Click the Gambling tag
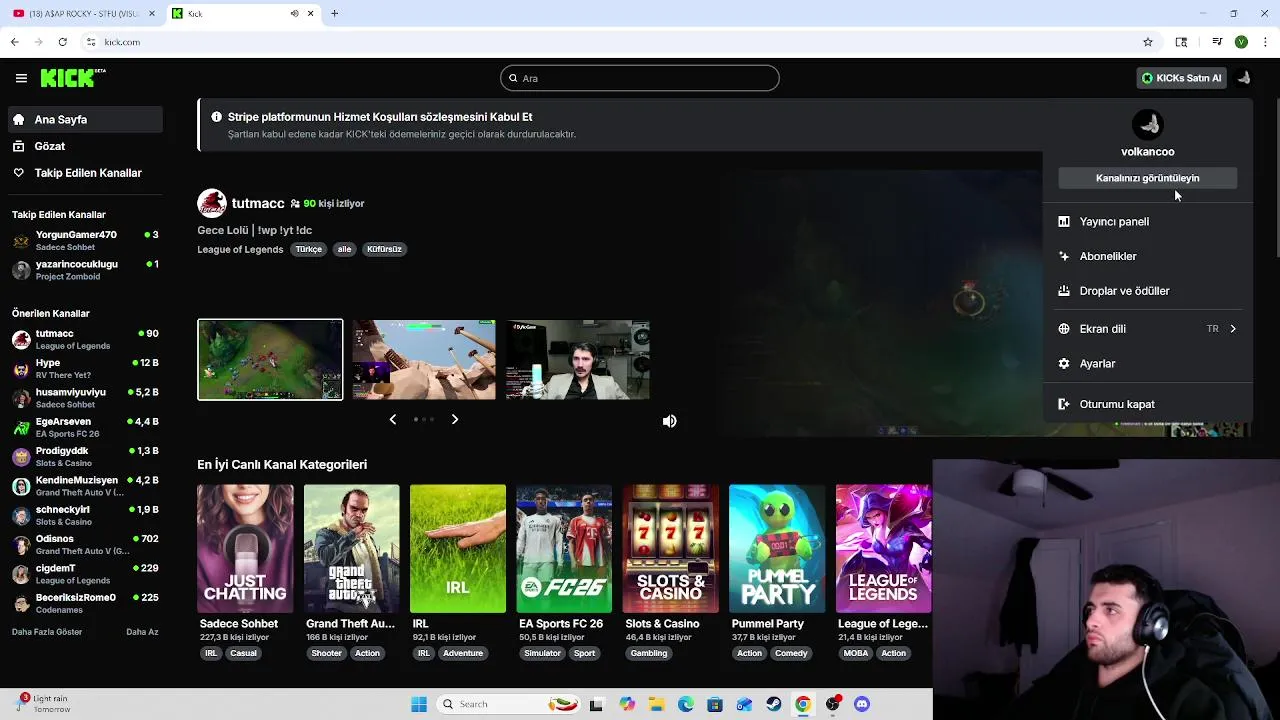This screenshot has height=720, width=1280. click(x=649, y=653)
